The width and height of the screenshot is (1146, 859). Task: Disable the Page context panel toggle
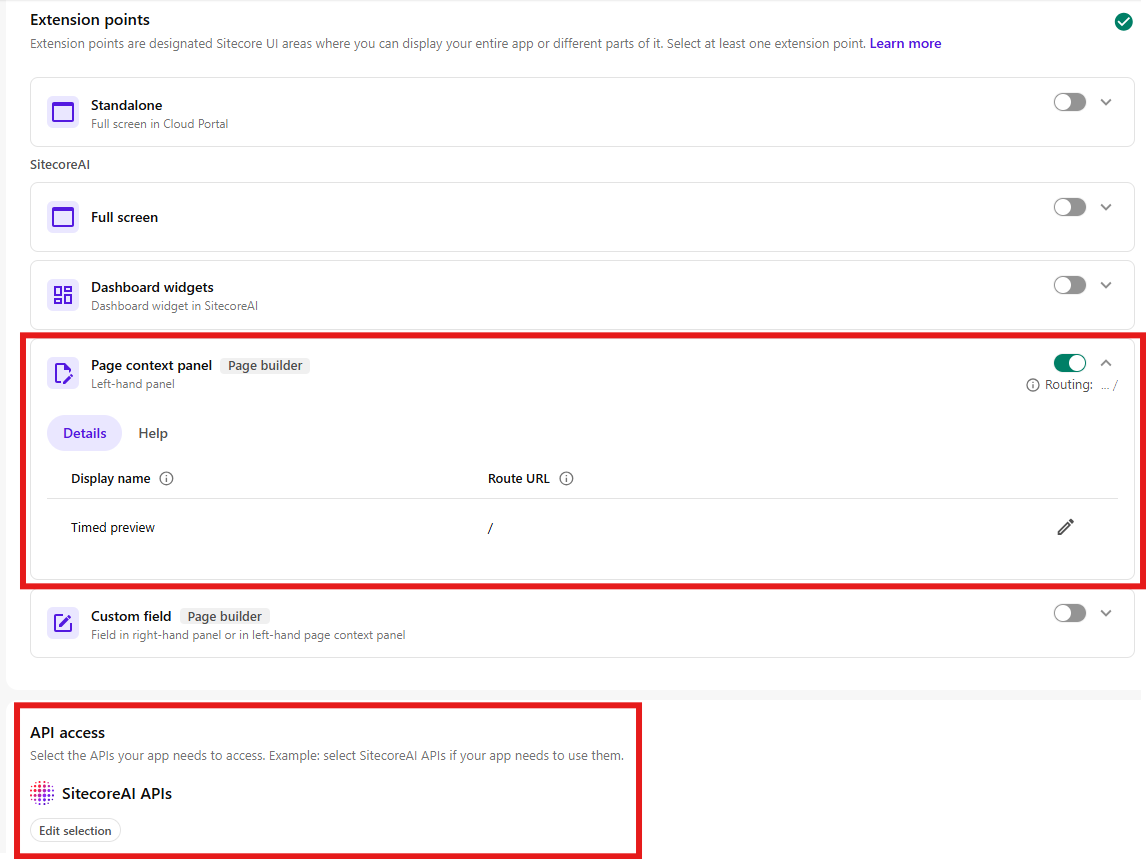[x=1070, y=363]
